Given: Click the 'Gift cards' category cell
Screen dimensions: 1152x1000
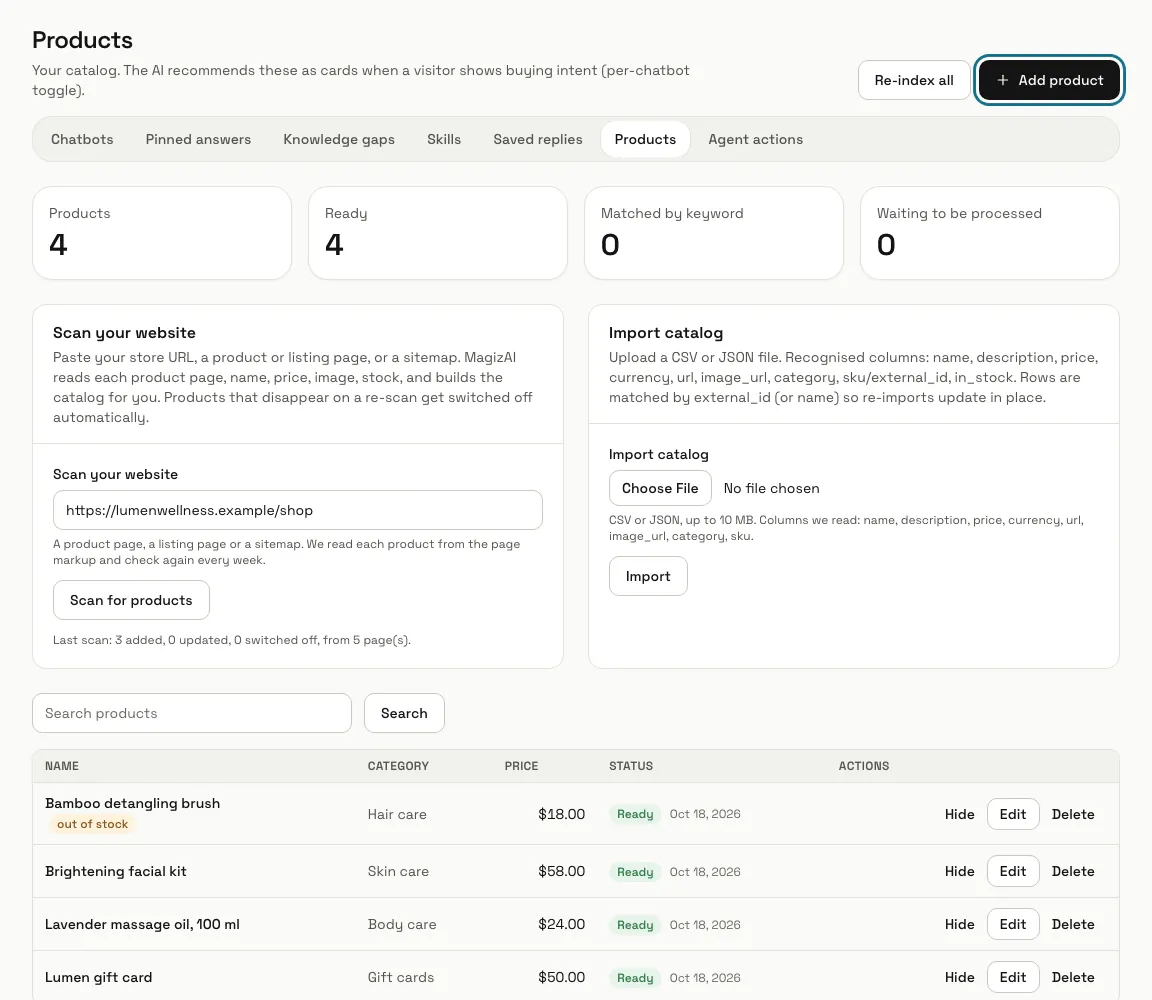Looking at the screenshot, I should 400,977.
